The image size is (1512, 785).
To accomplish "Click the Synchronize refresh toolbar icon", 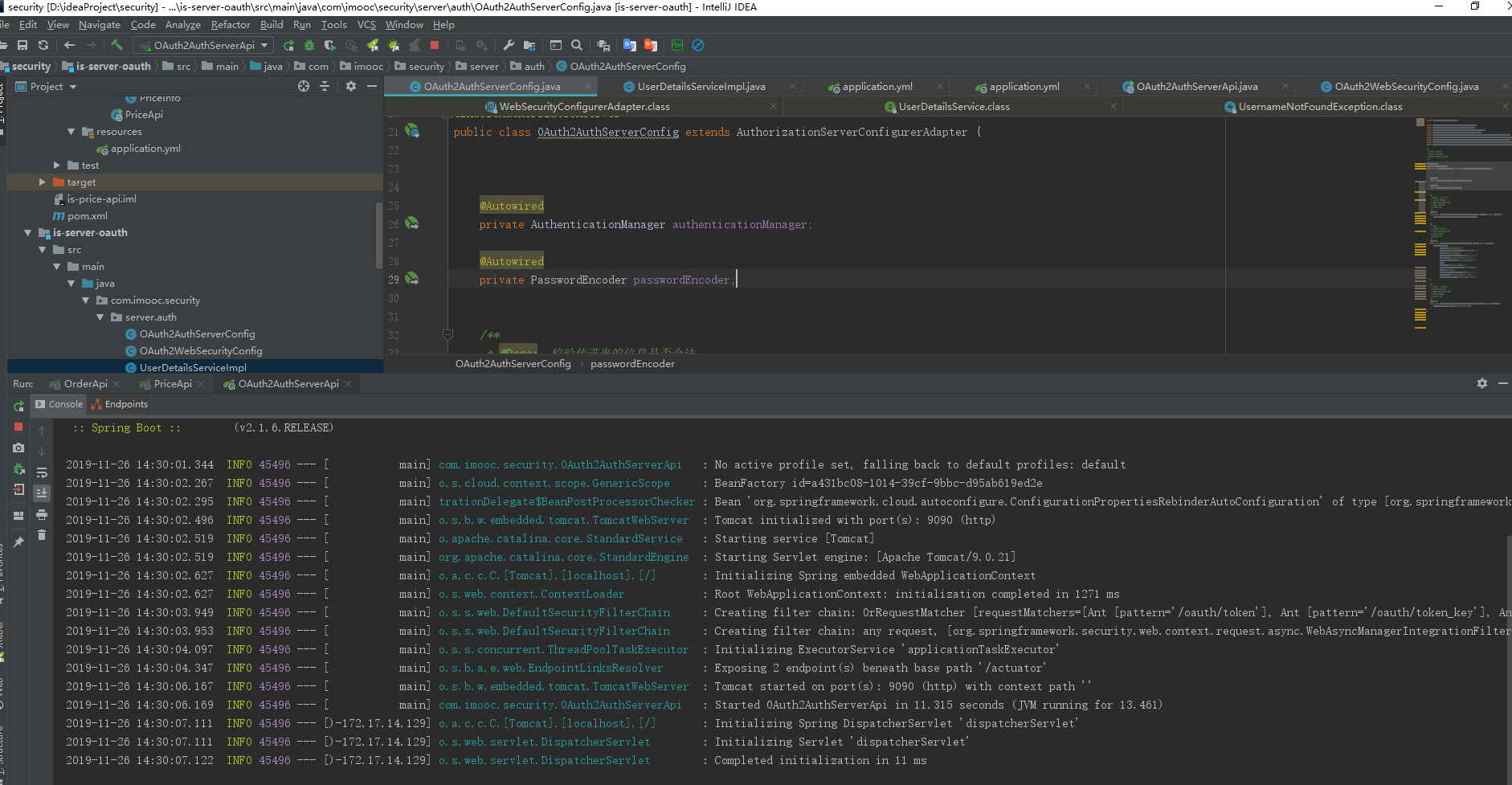I will [43, 45].
